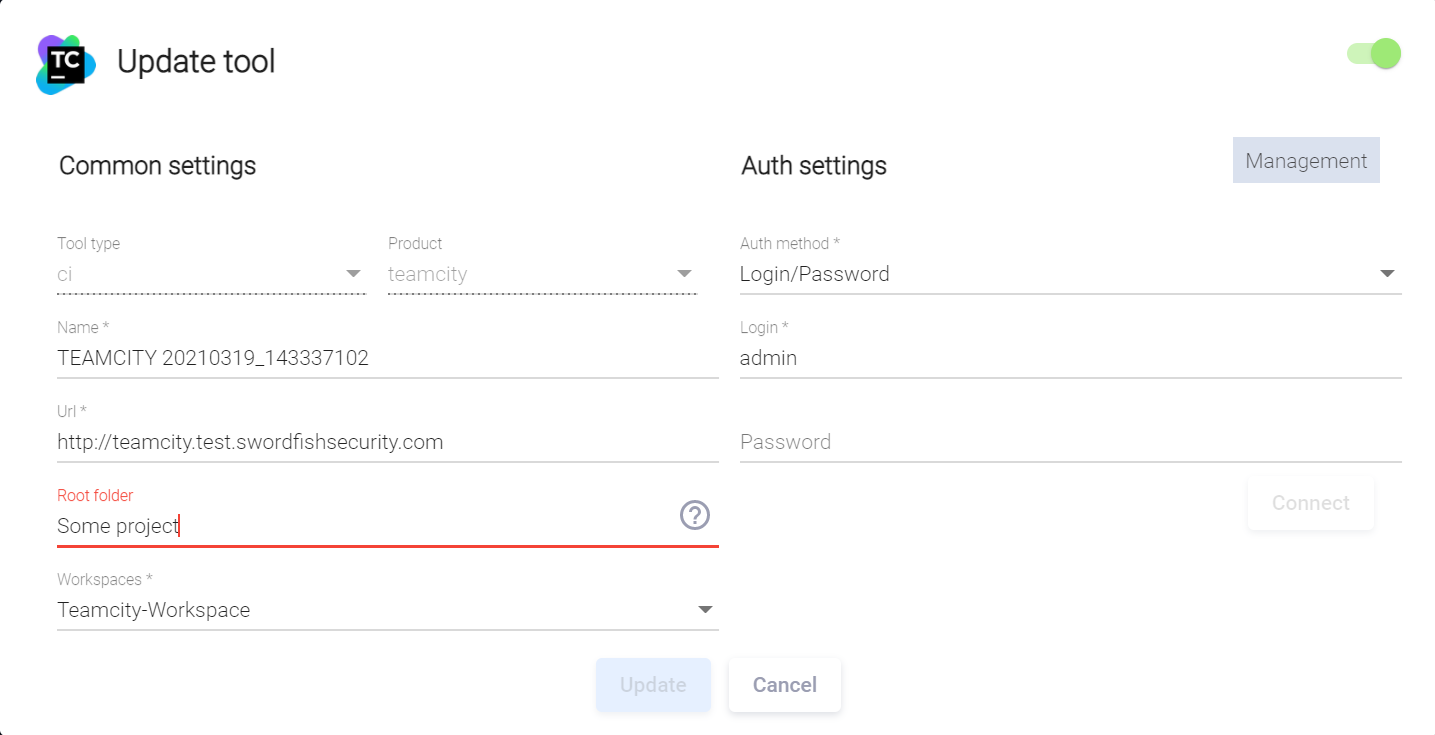Screen dimensions: 1435x735
Task: Cancel the tool update
Action: [785, 685]
